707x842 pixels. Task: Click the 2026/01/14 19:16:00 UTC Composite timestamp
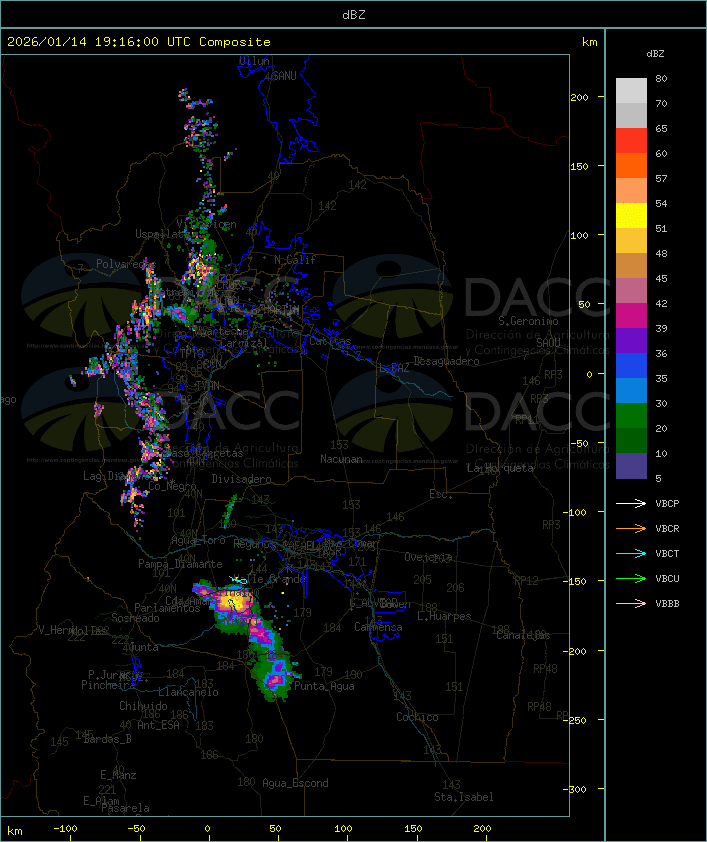tap(139, 42)
